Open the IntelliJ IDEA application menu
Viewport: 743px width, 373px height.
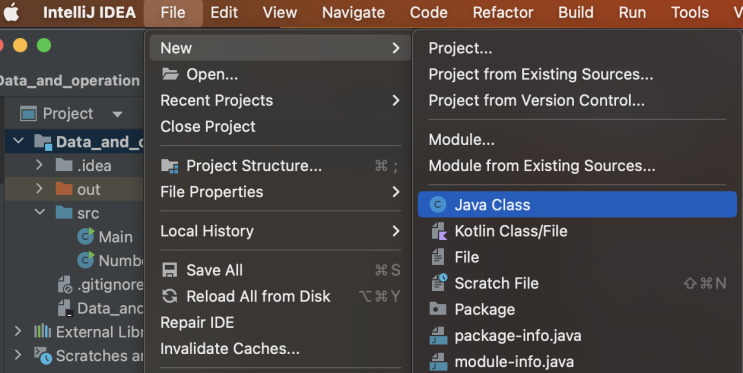coord(90,12)
